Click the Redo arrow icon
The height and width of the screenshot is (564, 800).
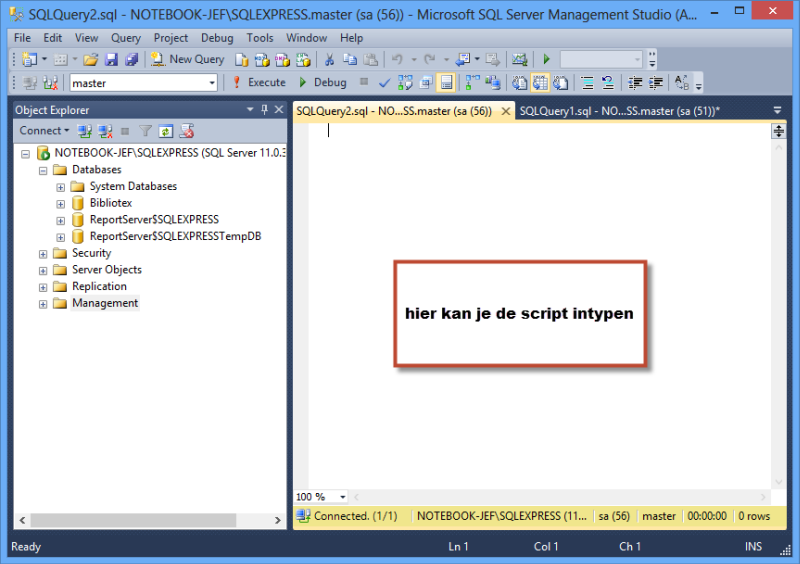point(430,60)
